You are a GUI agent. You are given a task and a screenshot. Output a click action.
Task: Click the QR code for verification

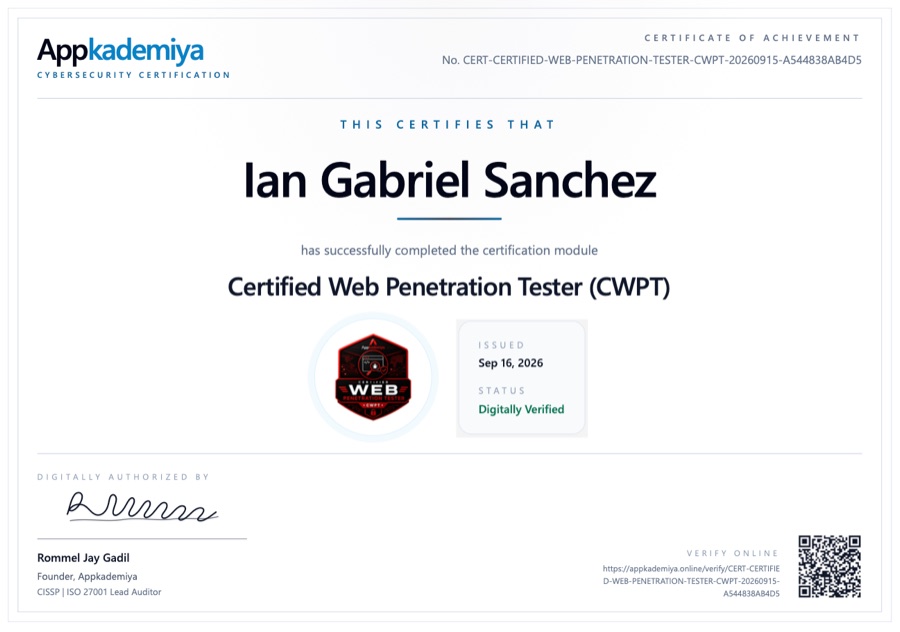tap(829, 567)
